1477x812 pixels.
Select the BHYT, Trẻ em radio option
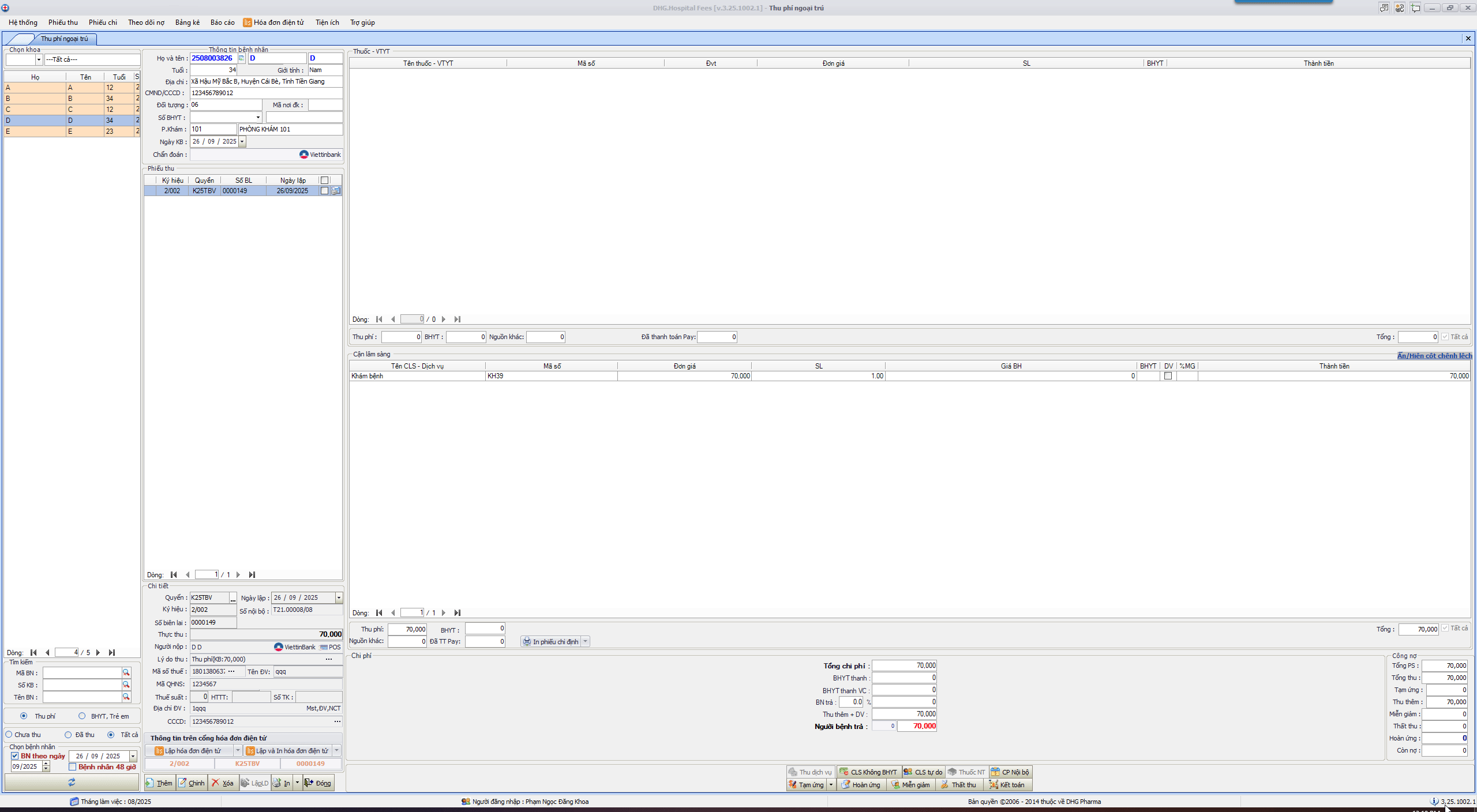(x=82, y=716)
